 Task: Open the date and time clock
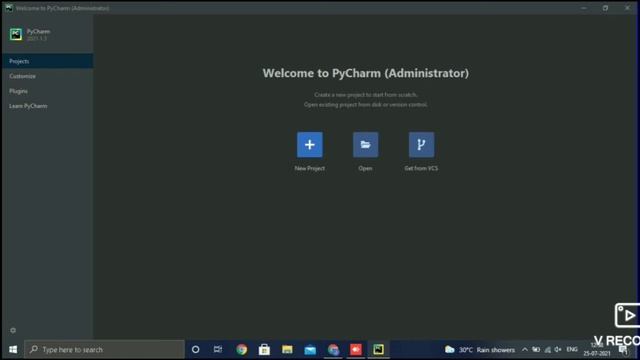(597, 350)
